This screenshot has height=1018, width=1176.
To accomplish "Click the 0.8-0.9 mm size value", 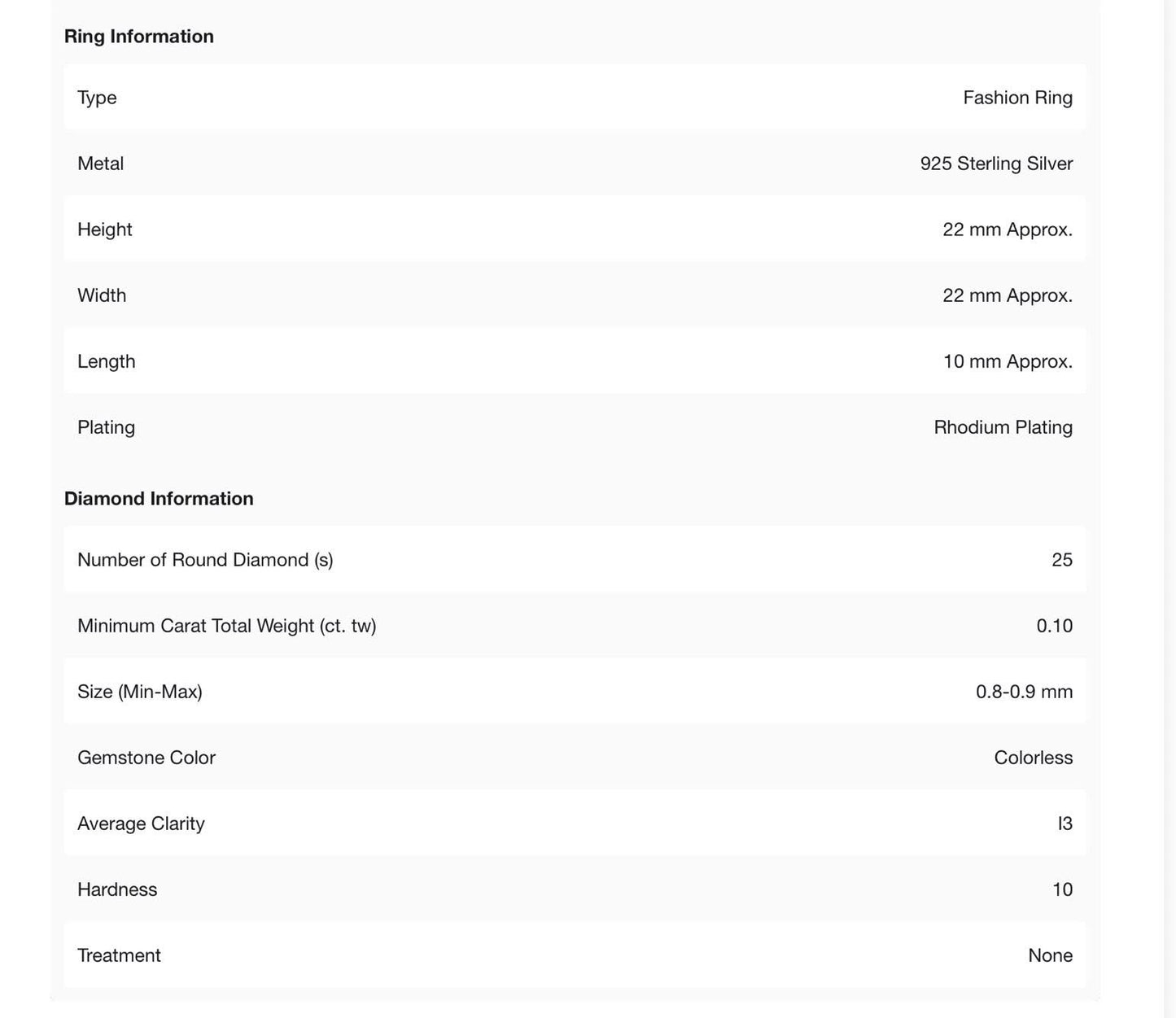I will tap(1024, 692).
